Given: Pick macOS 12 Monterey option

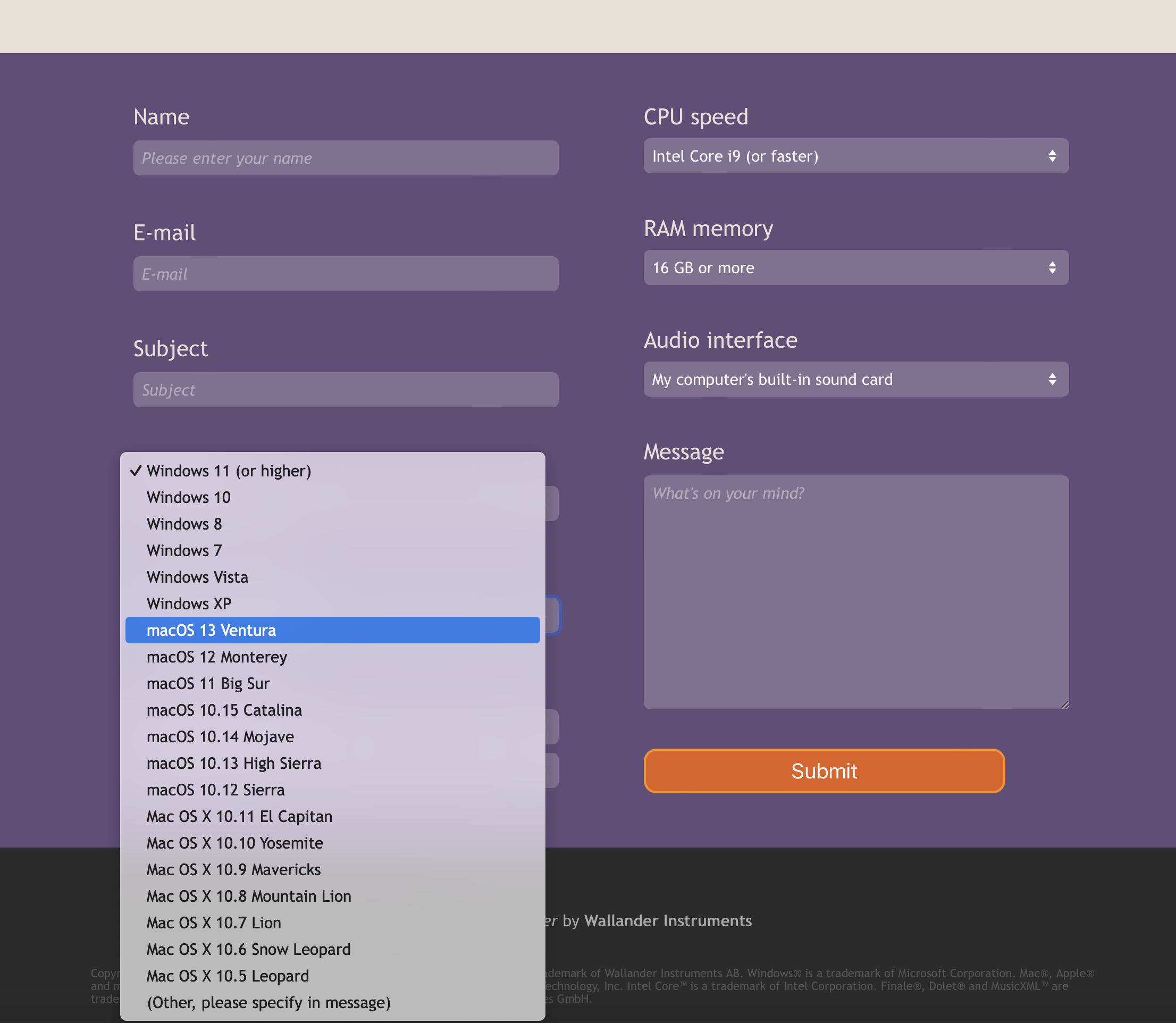Looking at the screenshot, I should [x=217, y=657].
